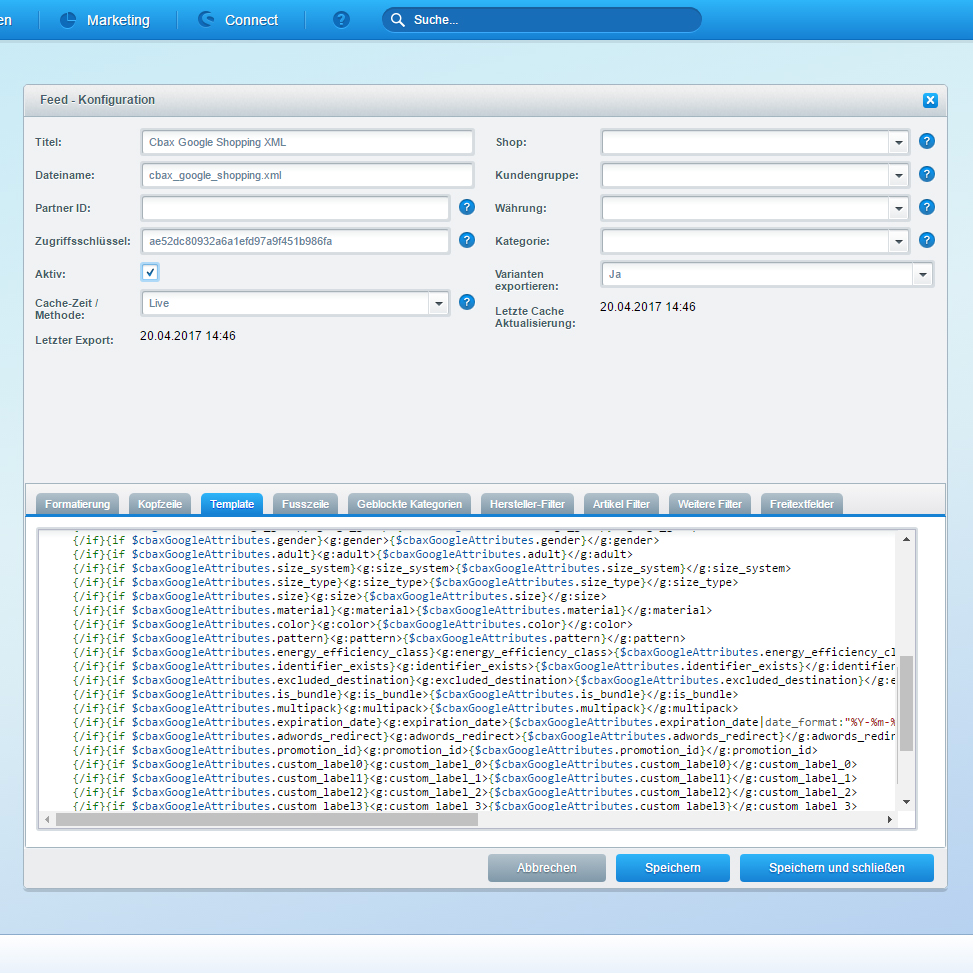The image size is (973, 973).
Task: Click the help icon beside Partner ID
Action: pyautogui.click(x=466, y=207)
